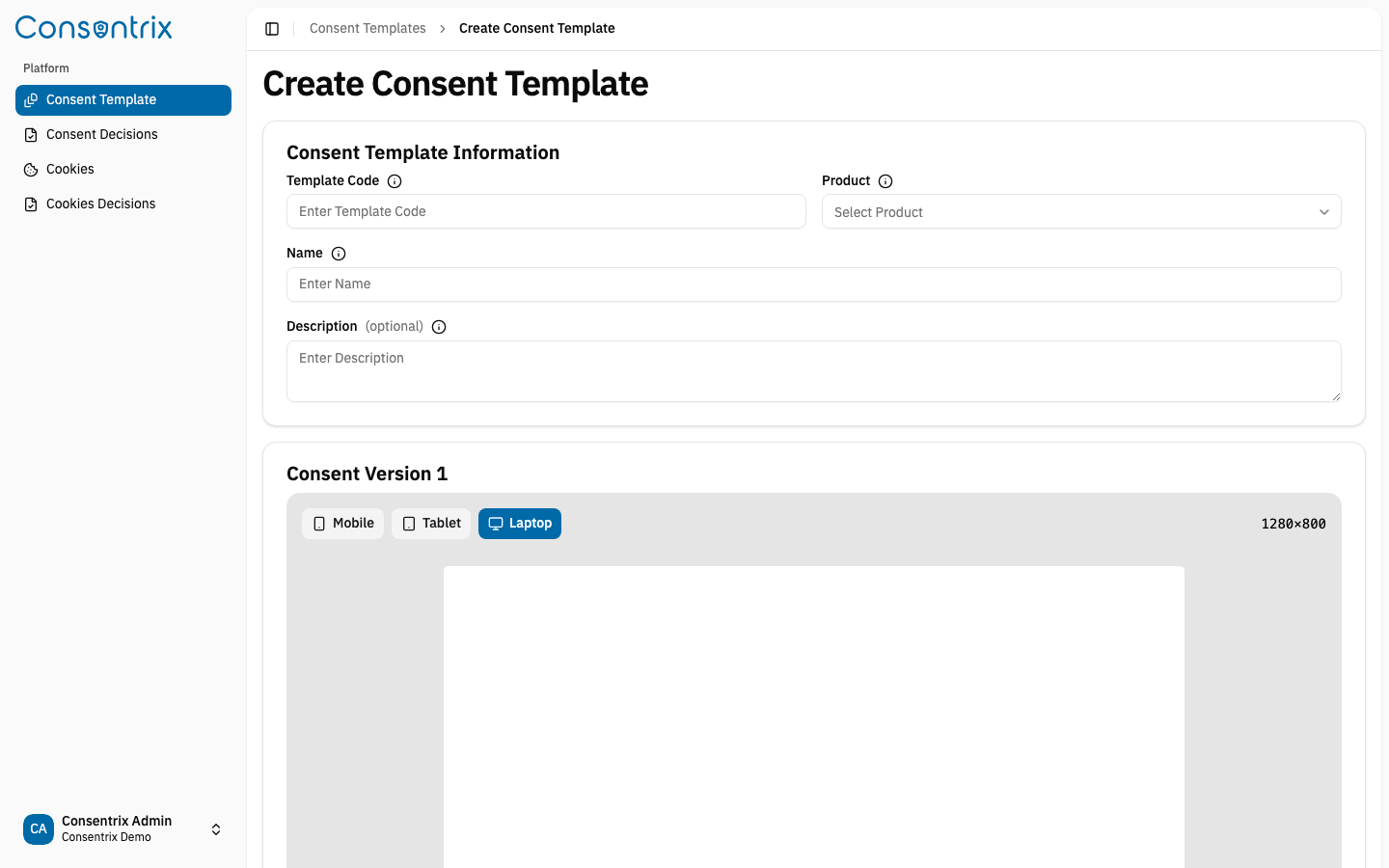
Task: Switch preview to Laptop
Action: 520,524
